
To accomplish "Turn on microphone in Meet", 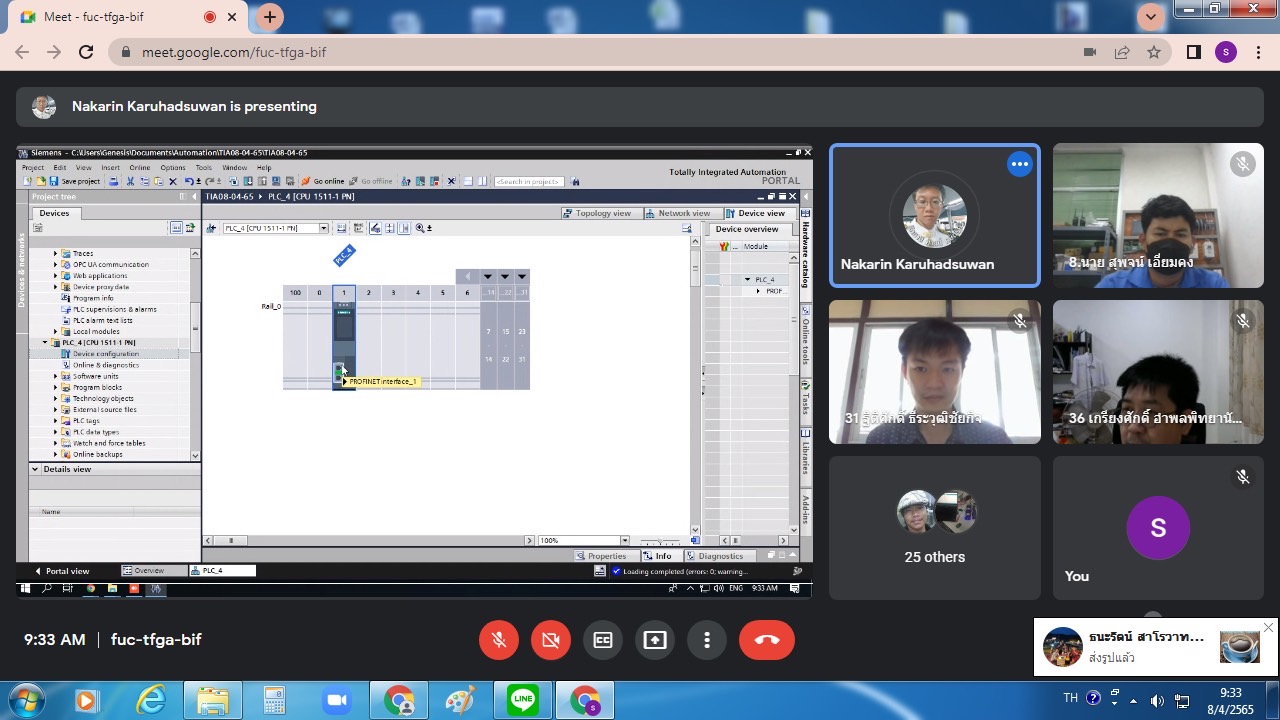I will pos(499,640).
